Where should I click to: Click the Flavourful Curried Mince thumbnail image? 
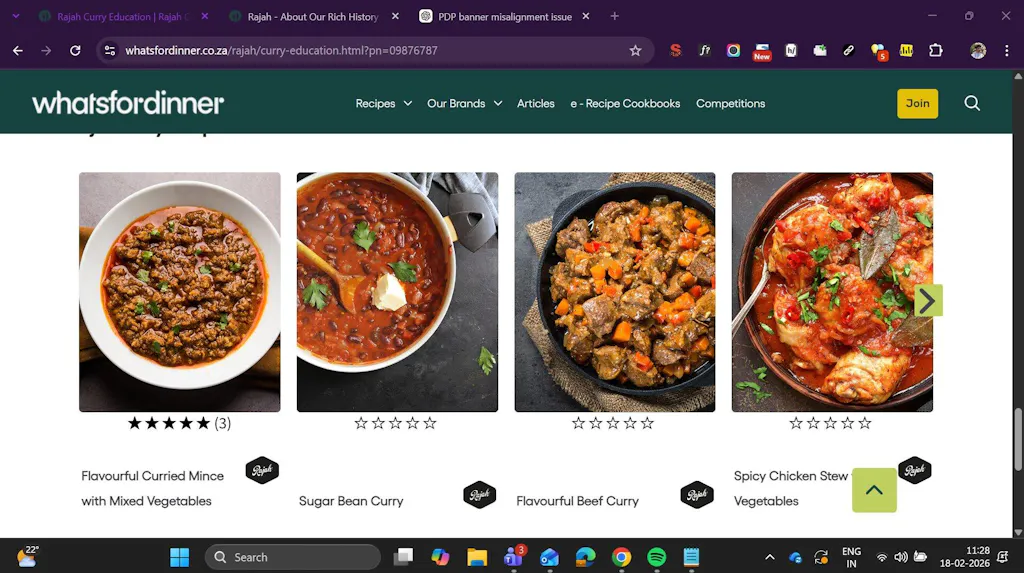tap(180, 292)
